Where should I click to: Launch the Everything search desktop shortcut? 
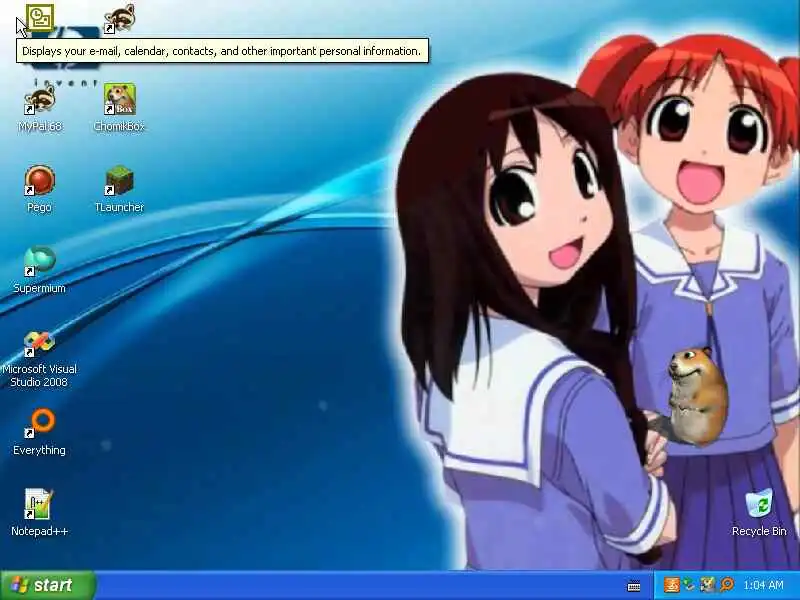(39, 432)
